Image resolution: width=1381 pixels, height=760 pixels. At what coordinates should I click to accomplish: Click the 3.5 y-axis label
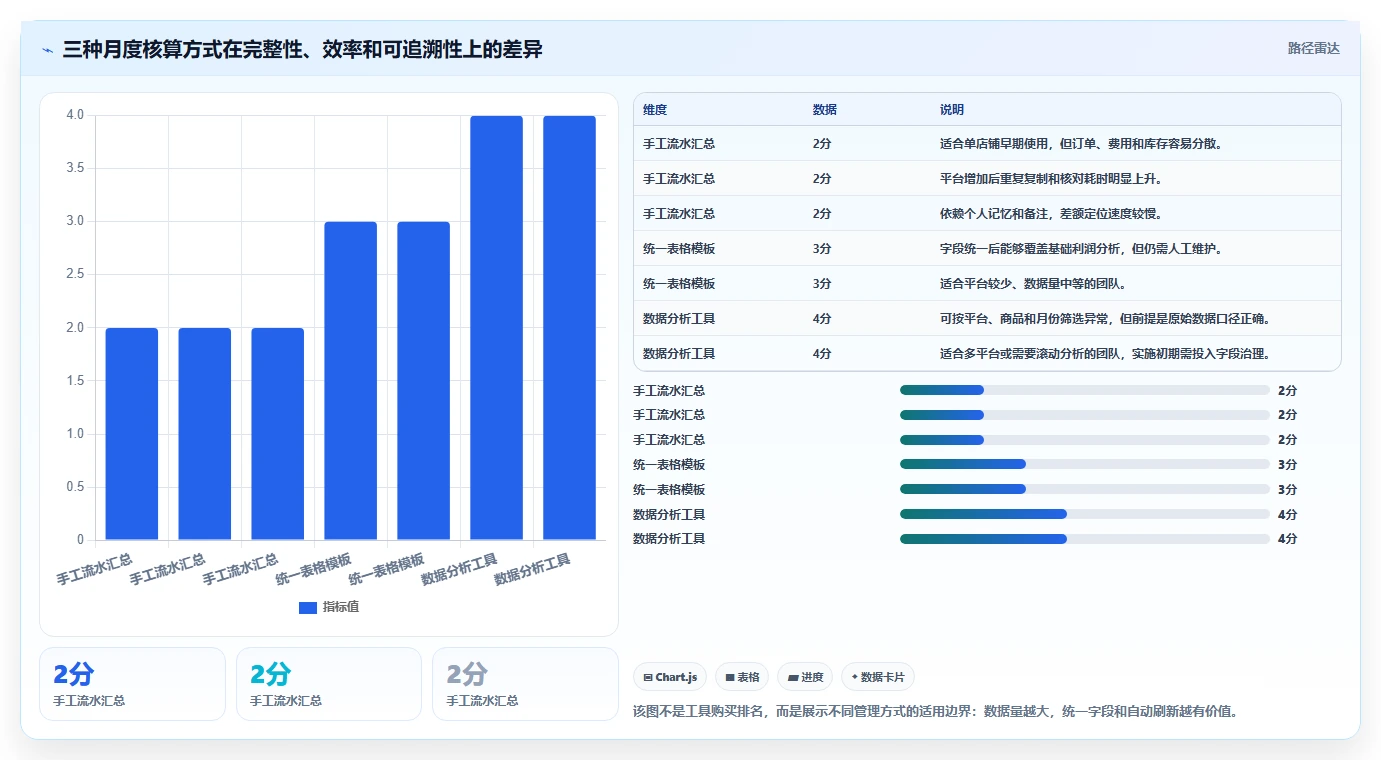[x=75, y=168]
